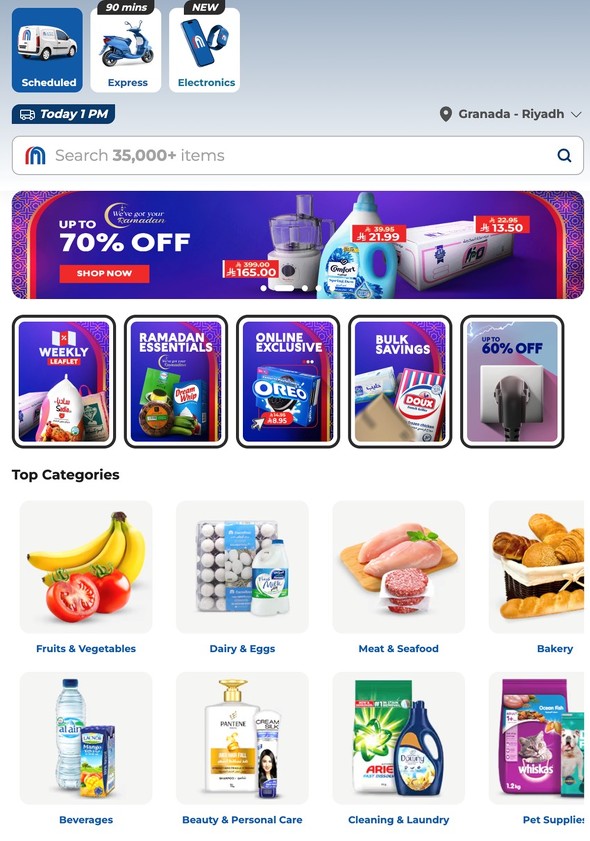This screenshot has height=841, width=590.
Task: Open the Up to 60% Off tile
Action: (512, 381)
